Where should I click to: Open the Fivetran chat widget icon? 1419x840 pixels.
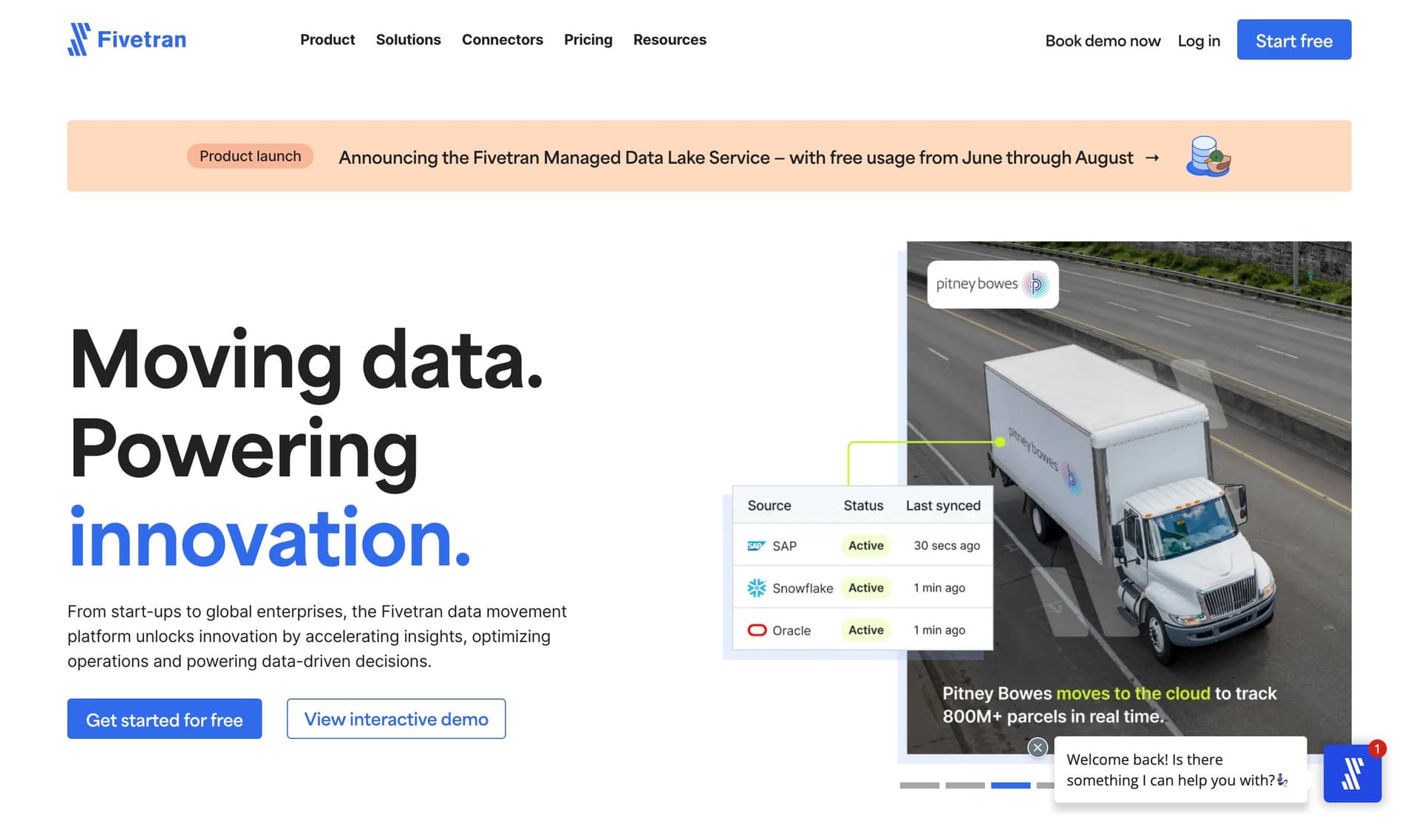(1352, 774)
